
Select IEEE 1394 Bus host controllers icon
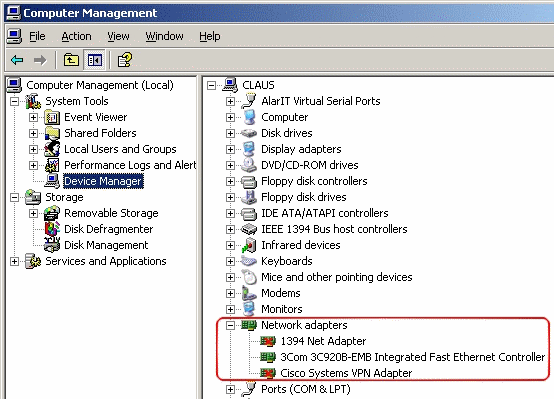click(x=249, y=229)
